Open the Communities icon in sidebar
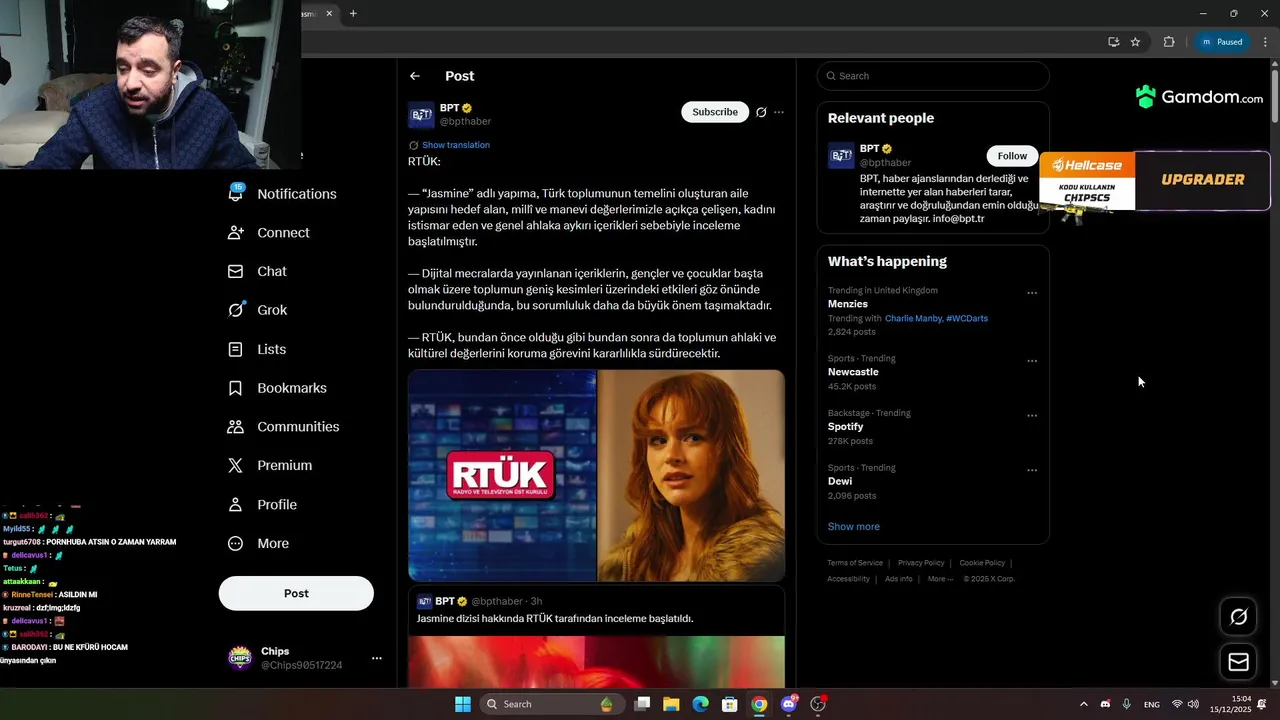The height and width of the screenshot is (720, 1280). [236, 426]
